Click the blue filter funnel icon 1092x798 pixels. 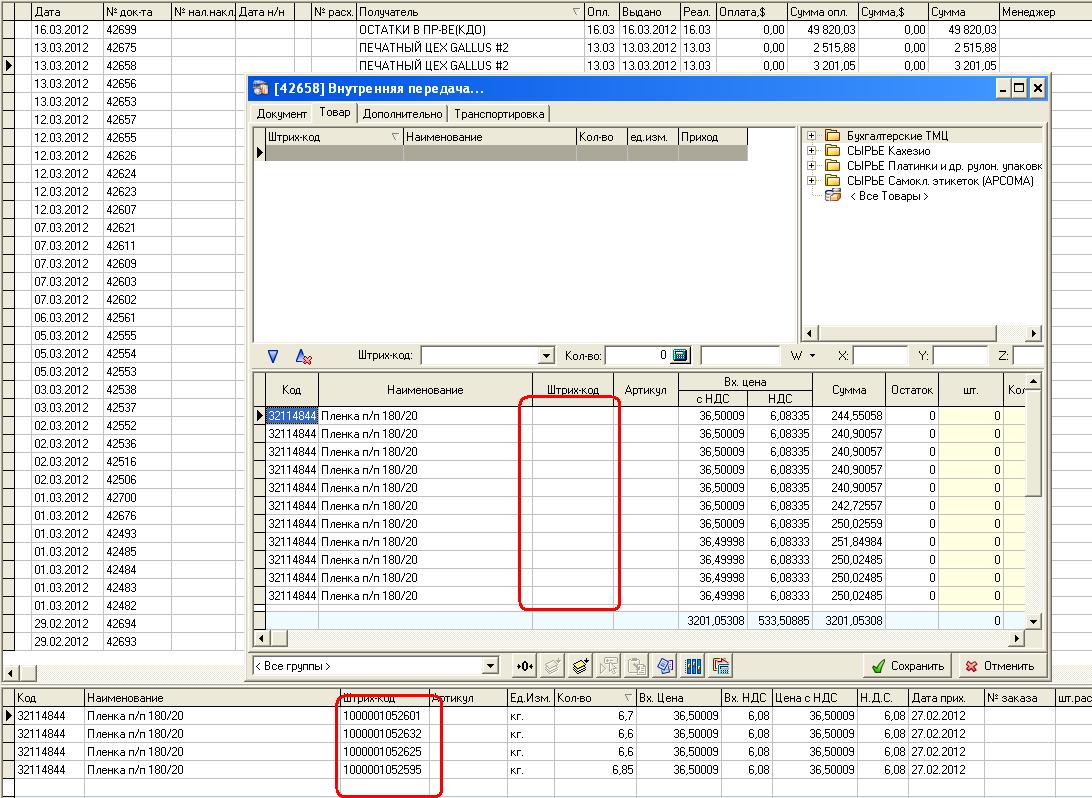pyautogui.click(x=273, y=356)
